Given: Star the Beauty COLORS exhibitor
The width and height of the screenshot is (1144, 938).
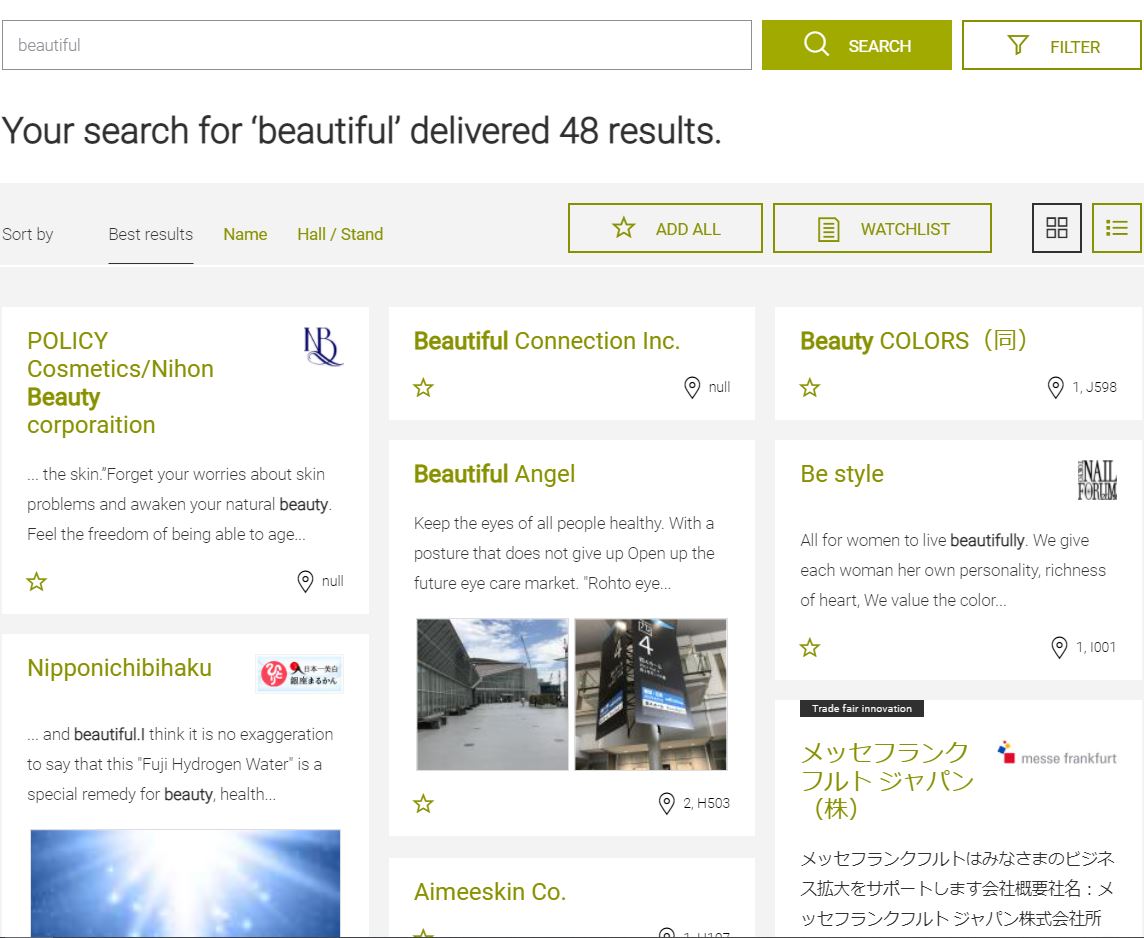Looking at the screenshot, I should (810, 387).
